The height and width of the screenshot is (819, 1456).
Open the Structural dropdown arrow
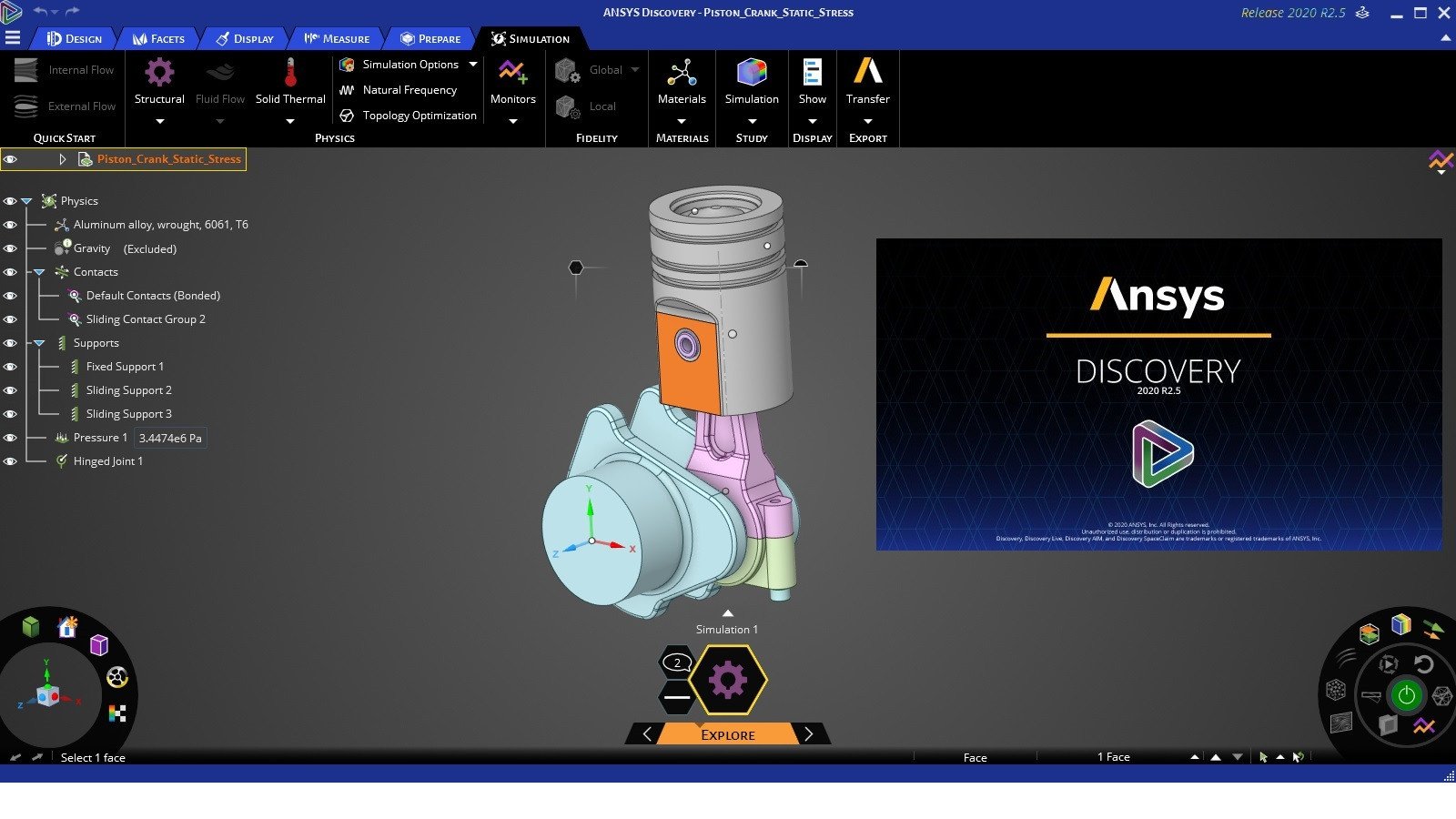pyautogui.click(x=159, y=122)
